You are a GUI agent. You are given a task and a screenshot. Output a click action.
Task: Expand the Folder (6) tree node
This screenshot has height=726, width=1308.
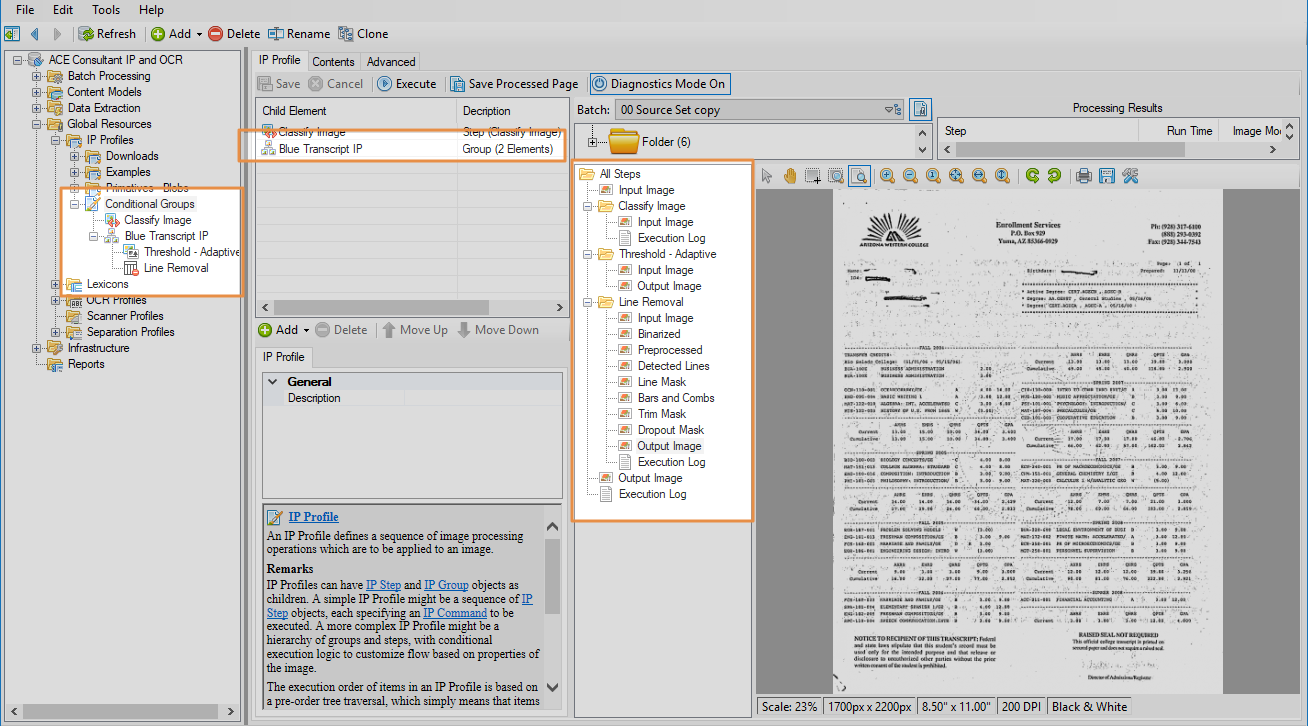click(593, 142)
